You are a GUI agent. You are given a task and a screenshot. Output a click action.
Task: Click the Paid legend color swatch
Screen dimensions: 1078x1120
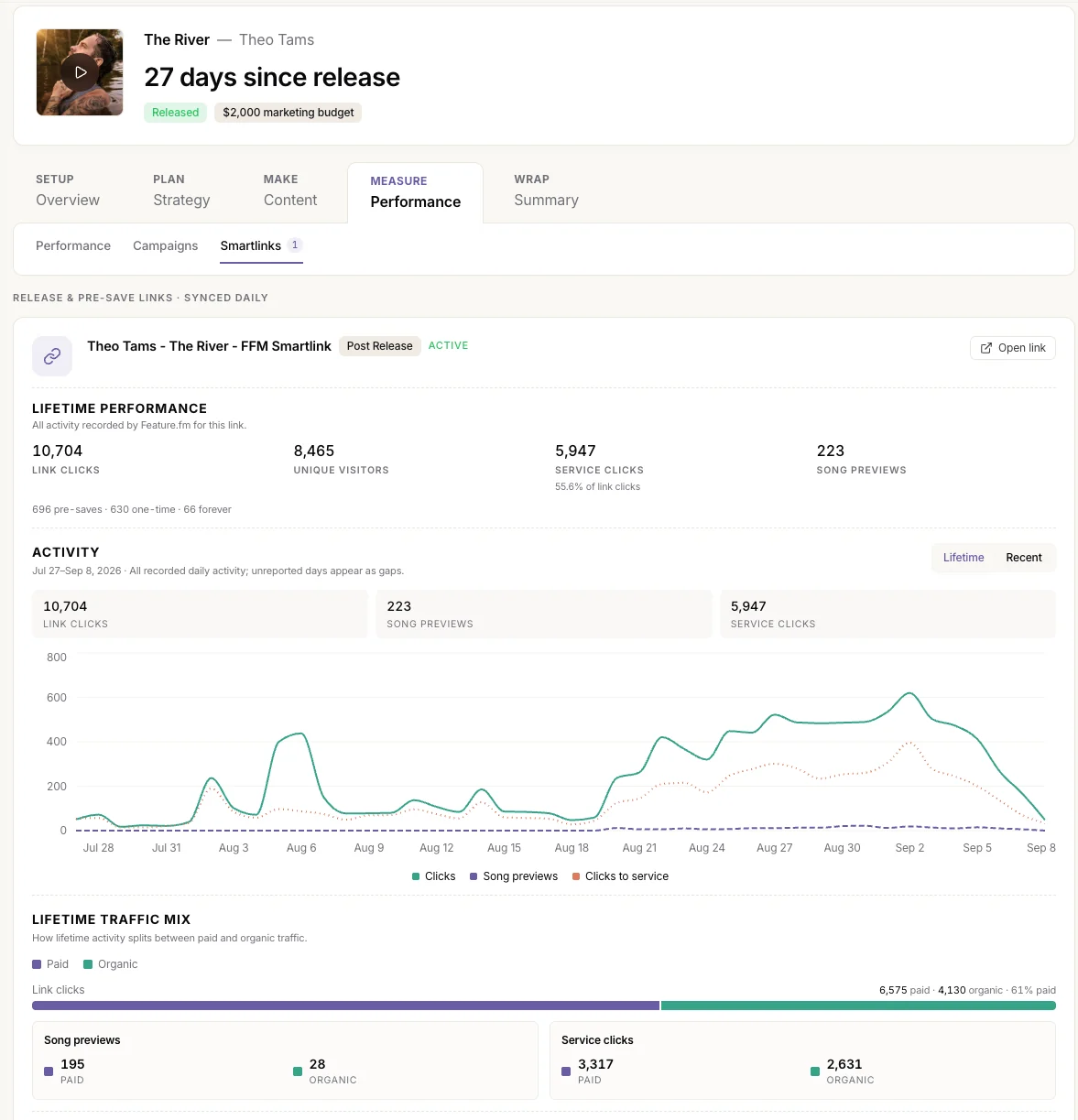(37, 964)
